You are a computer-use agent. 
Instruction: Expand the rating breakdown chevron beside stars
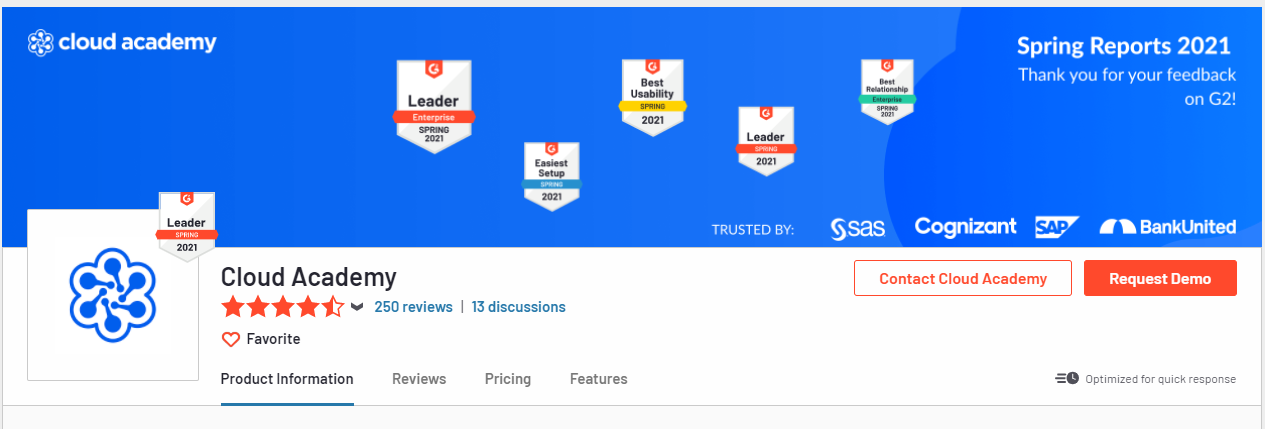coord(357,307)
